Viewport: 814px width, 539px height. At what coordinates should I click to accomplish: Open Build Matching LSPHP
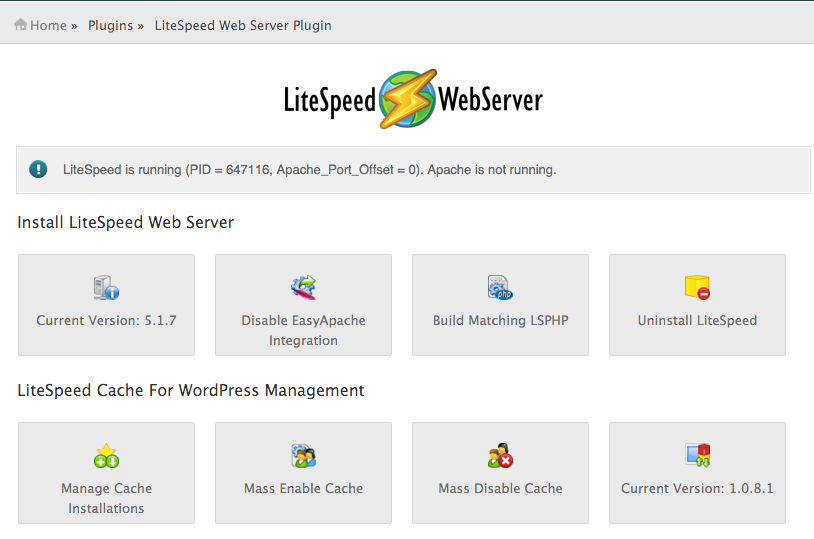500,305
